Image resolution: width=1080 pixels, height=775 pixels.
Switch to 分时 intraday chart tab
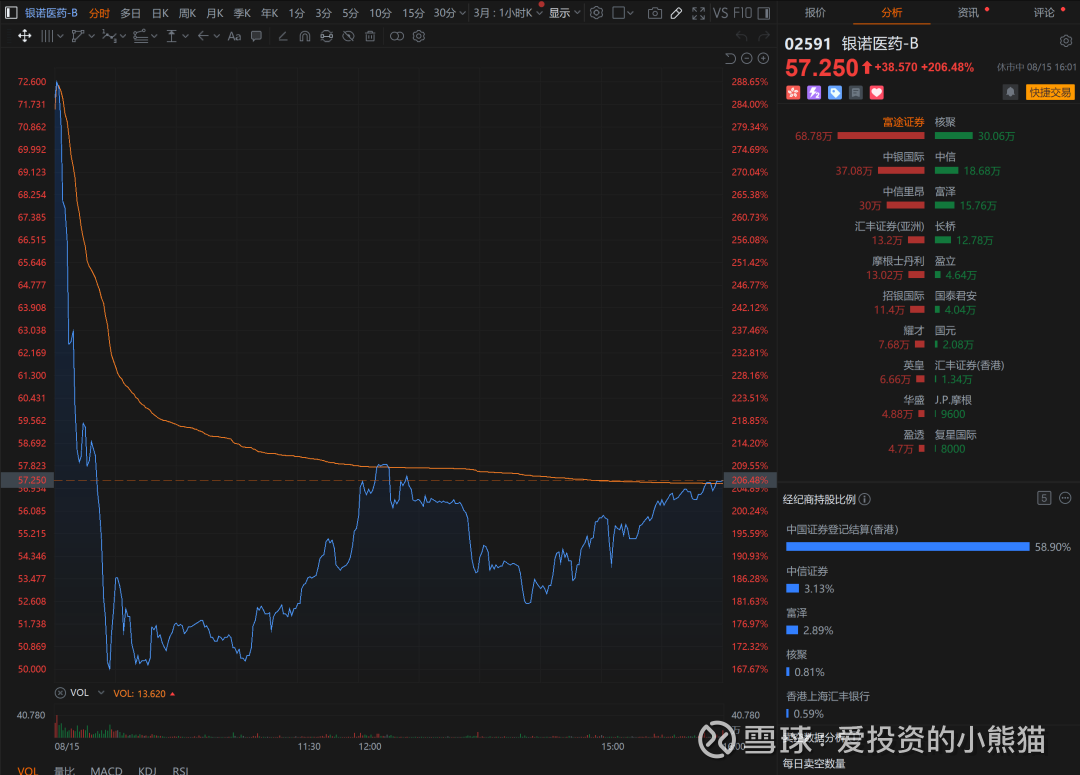pos(99,13)
